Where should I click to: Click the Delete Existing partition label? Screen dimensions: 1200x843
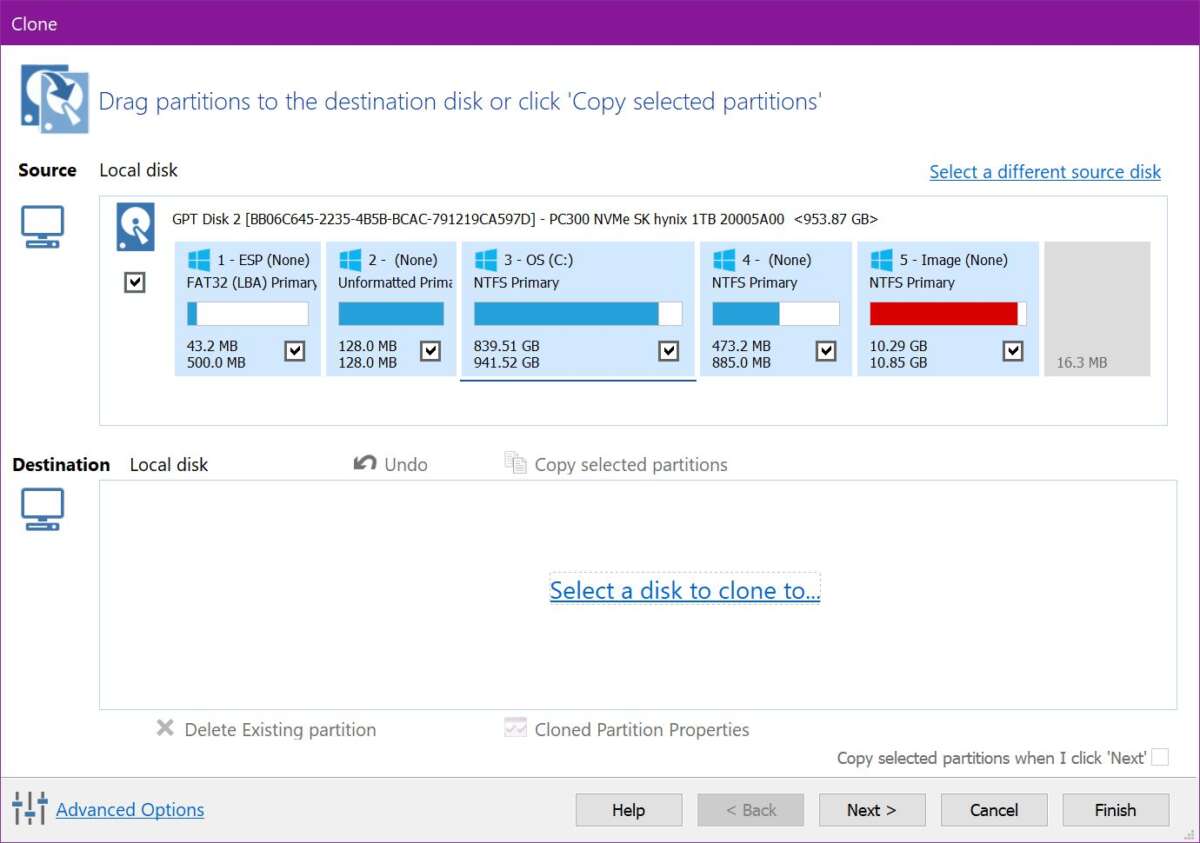[281, 730]
